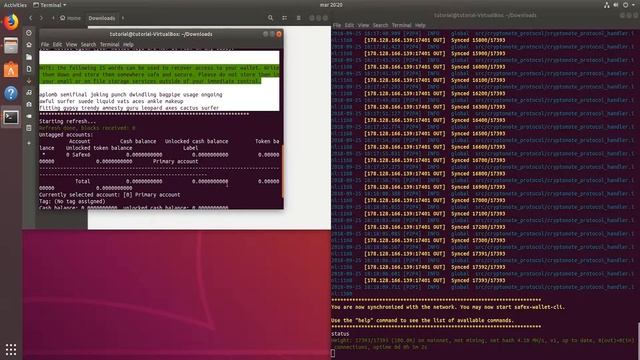Open File menu in the right terminal
640x360 pixels.
(x=337, y=25)
